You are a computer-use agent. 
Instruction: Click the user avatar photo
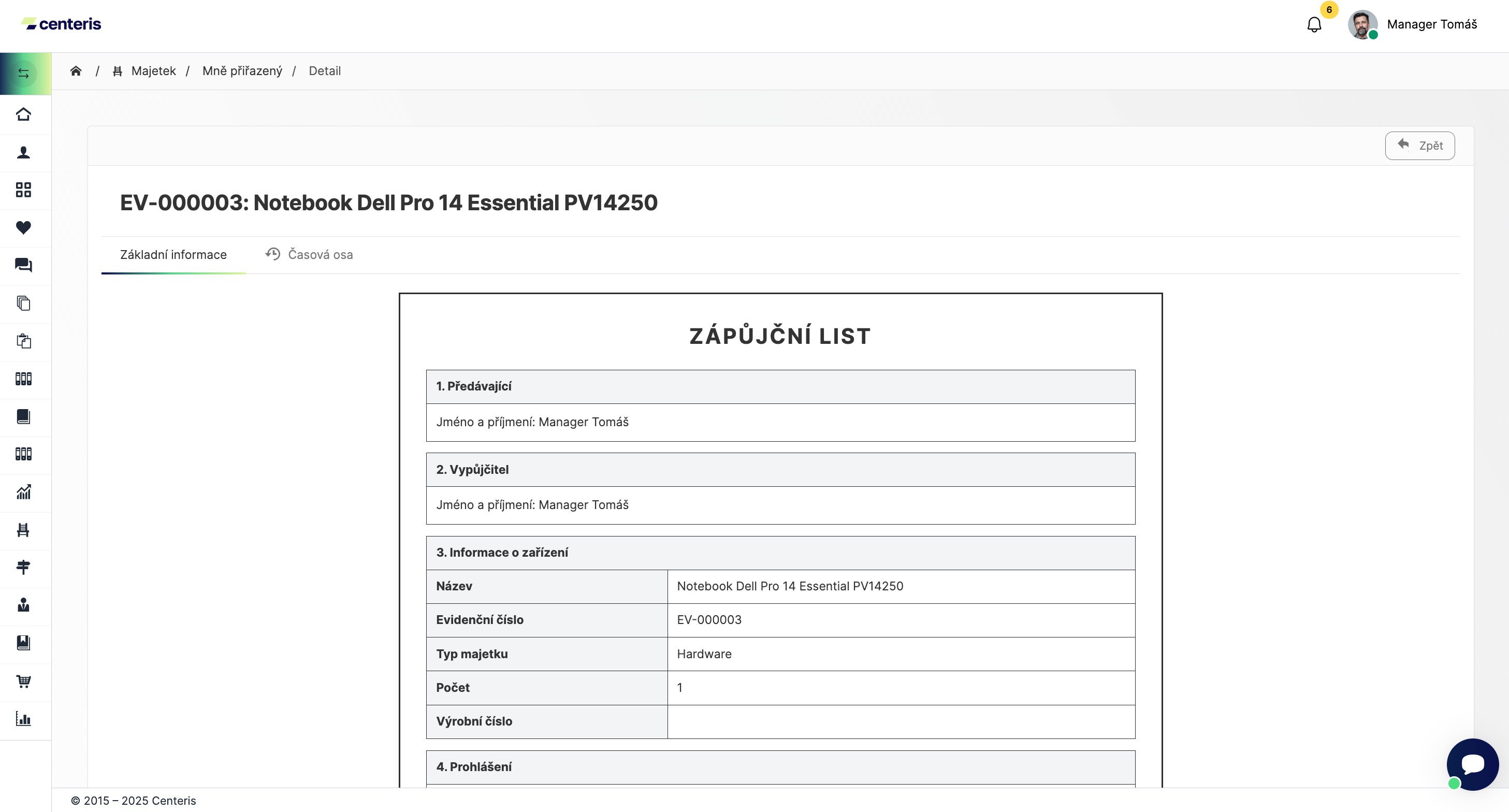click(x=1362, y=25)
